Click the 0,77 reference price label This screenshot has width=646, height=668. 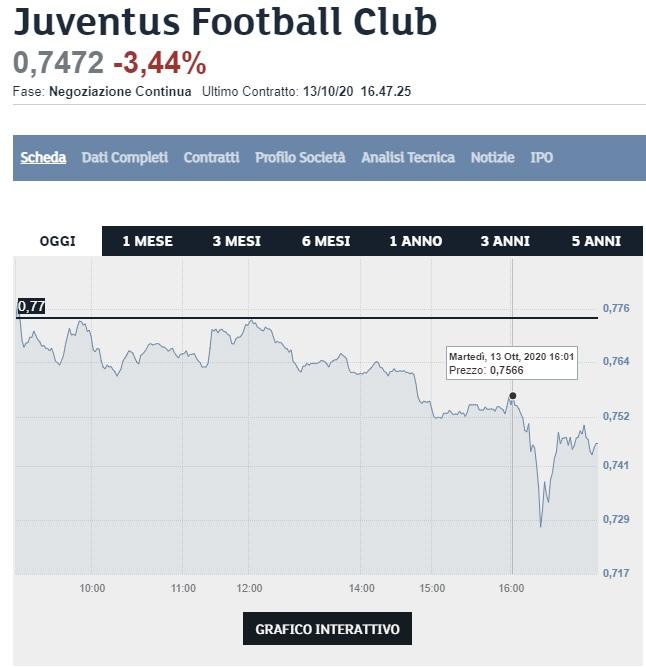click(31, 306)
